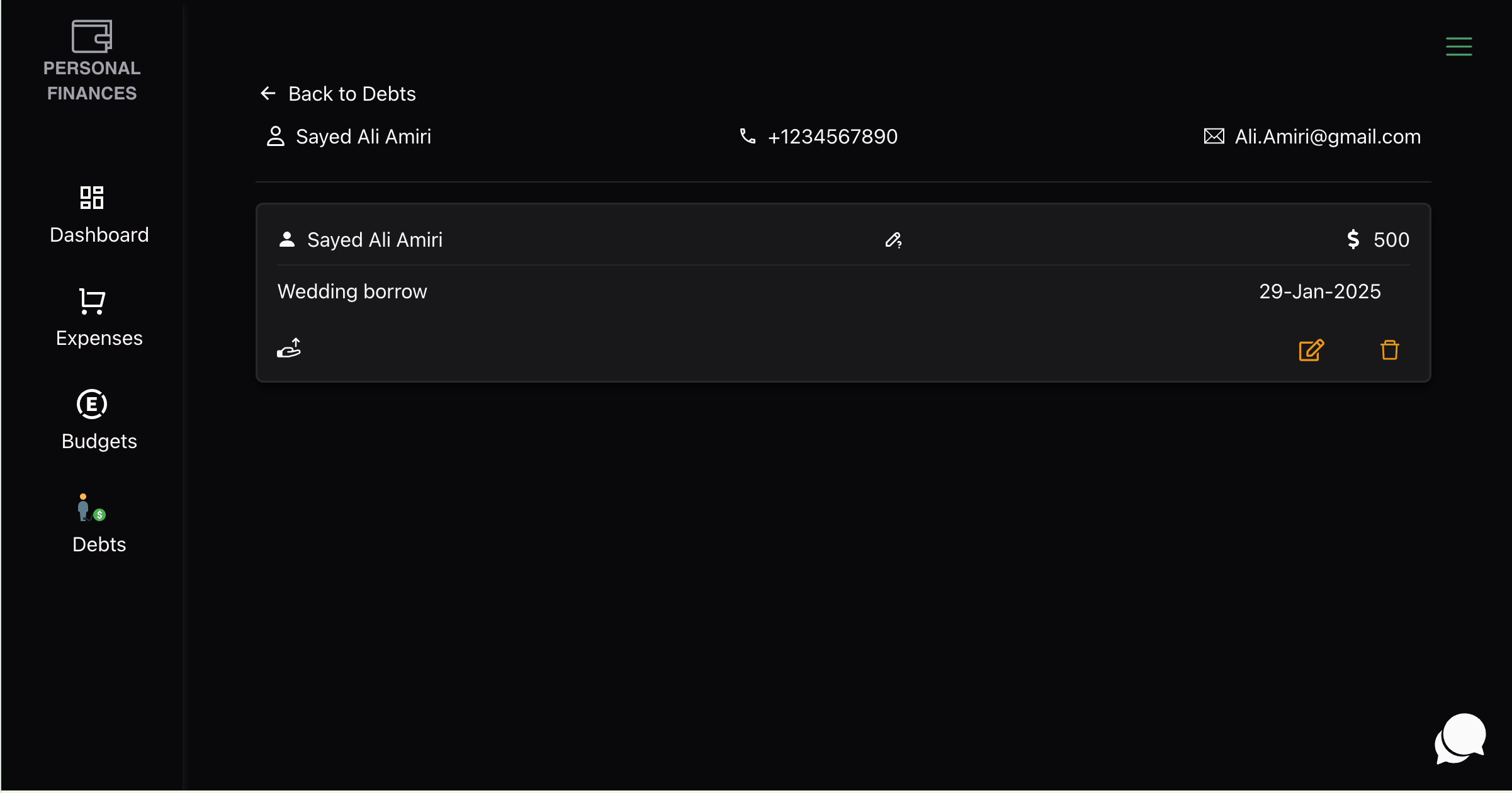
Task: Click Back to Debts link
Action: [352, 94]
